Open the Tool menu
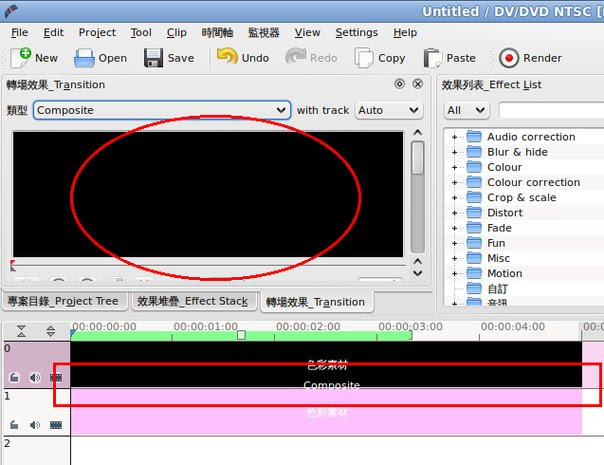The image size is (604, 465). pyautogui.click(x=141, y=32)
